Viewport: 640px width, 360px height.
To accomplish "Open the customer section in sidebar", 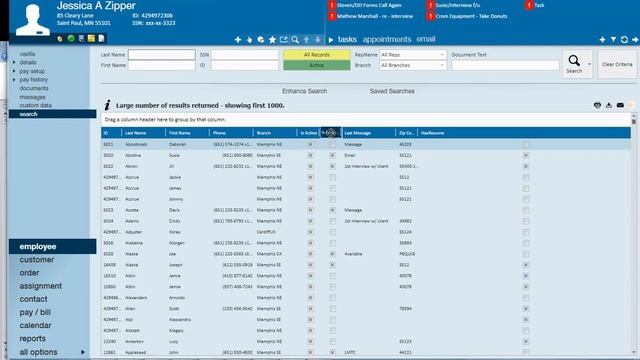I will [37, 260].
